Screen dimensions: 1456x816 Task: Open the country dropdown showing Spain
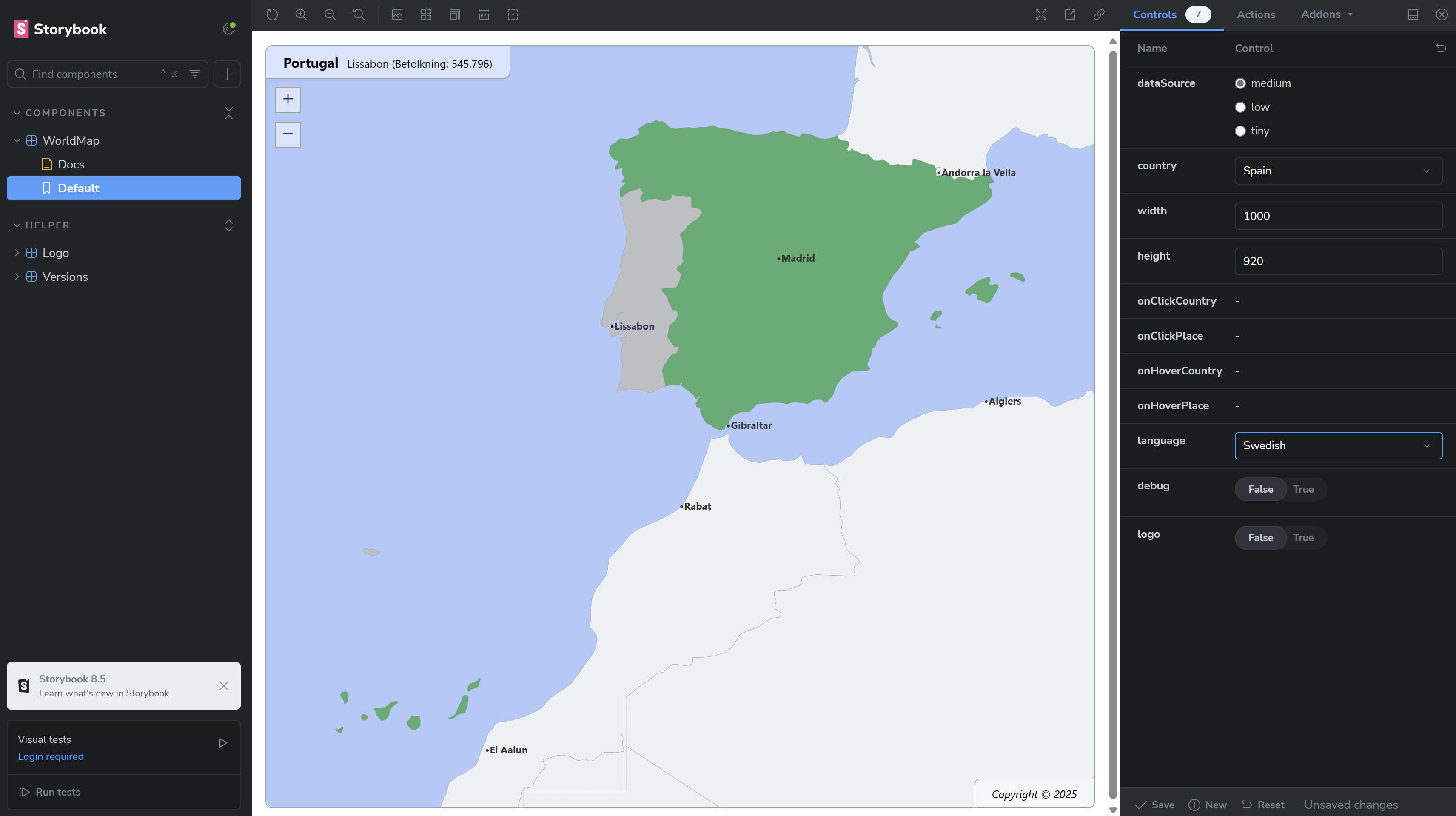click(x=1338, y=171)
